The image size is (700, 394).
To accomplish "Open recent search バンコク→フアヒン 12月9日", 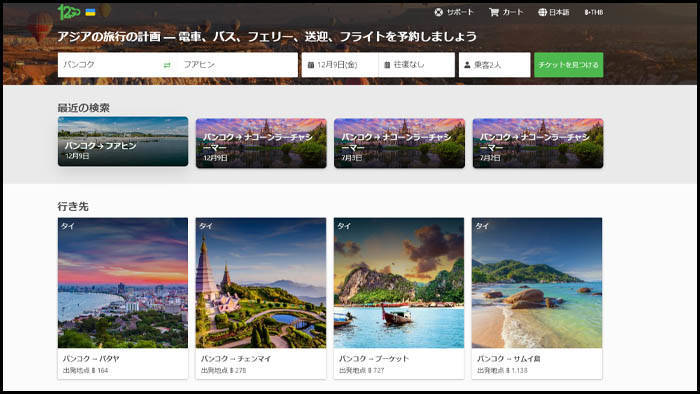I will 123,141.
